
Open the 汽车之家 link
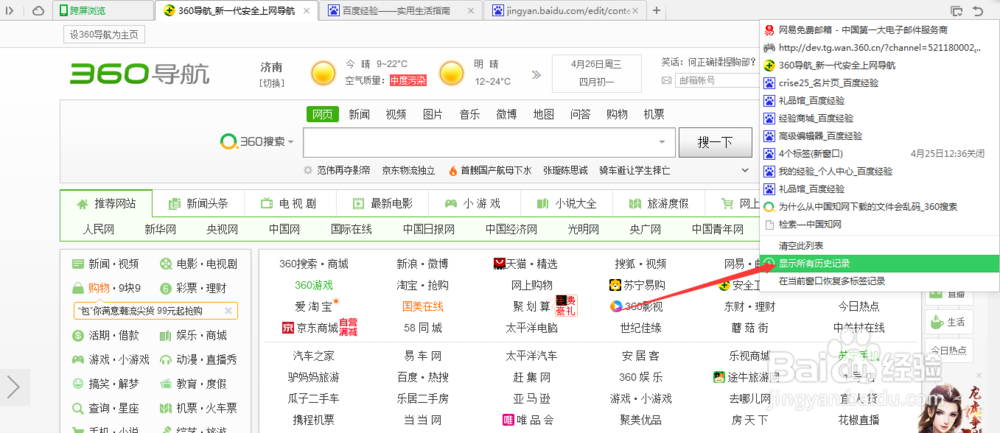(x=313, y=356)
